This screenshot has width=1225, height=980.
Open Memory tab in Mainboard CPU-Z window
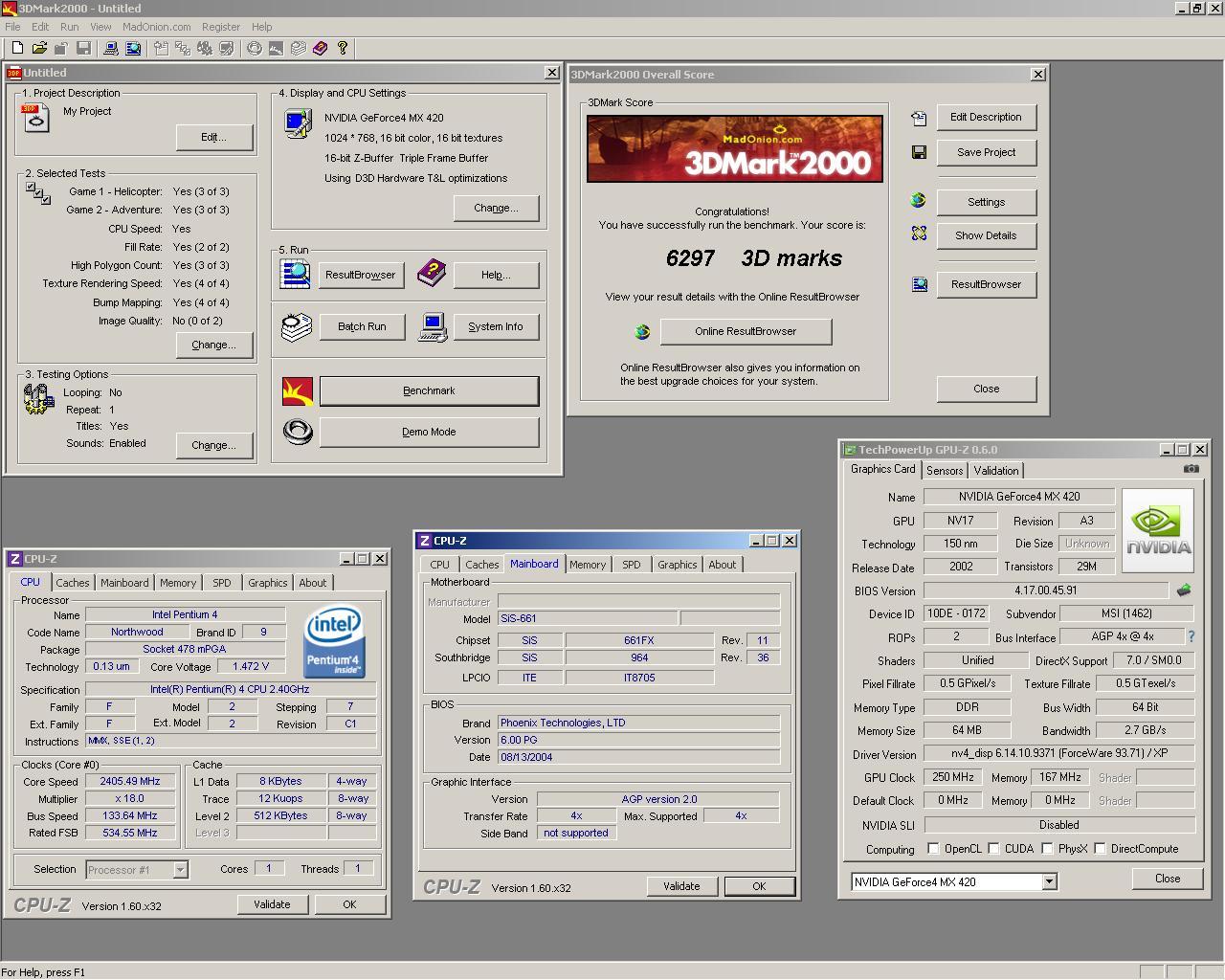coord(588,565)
